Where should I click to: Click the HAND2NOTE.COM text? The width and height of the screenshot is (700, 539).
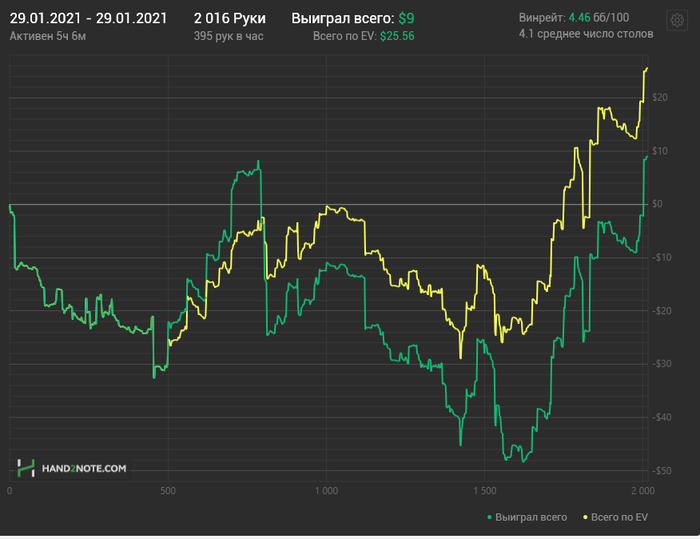[84, 468]
